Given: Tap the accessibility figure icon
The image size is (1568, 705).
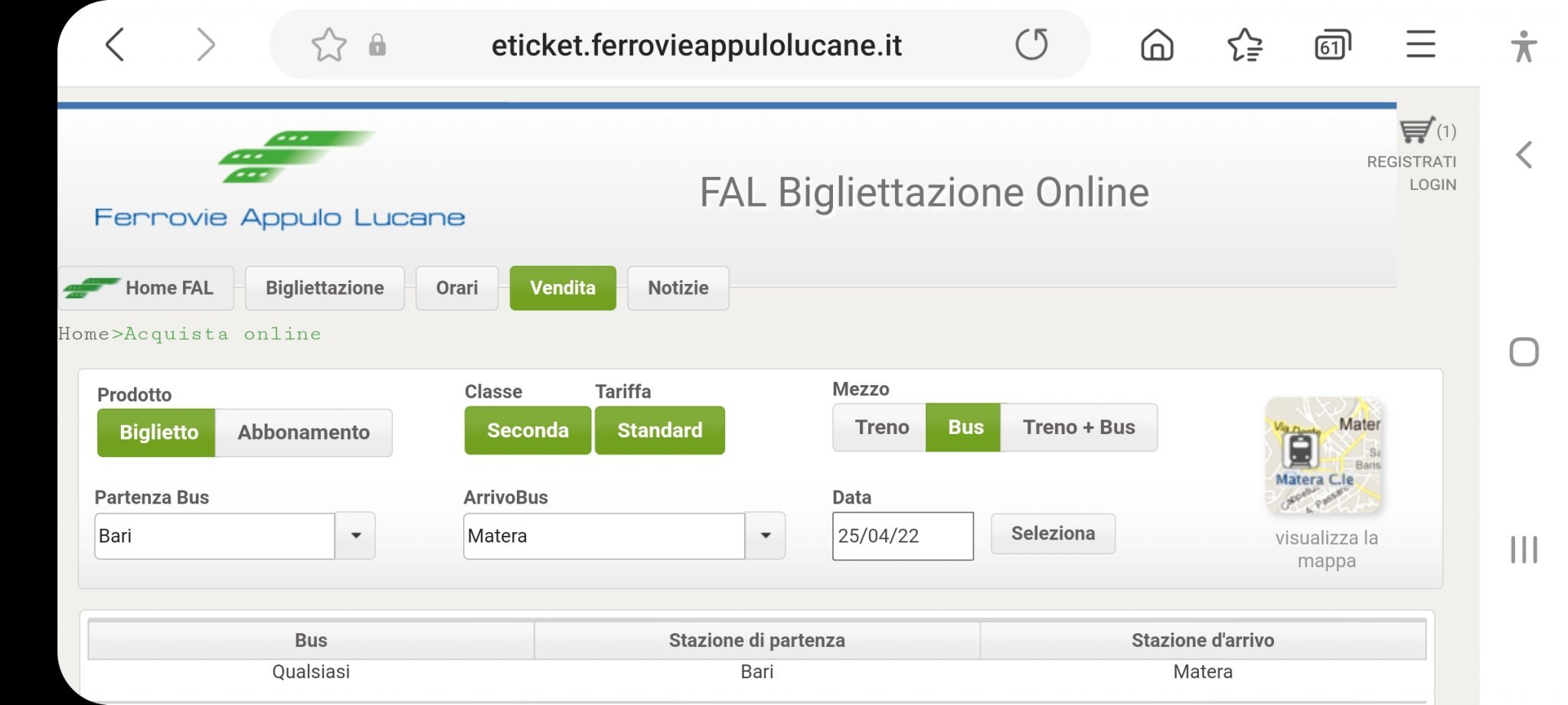Looking at the screenshot, I should pyautogui.click(x=1524, y=47).
